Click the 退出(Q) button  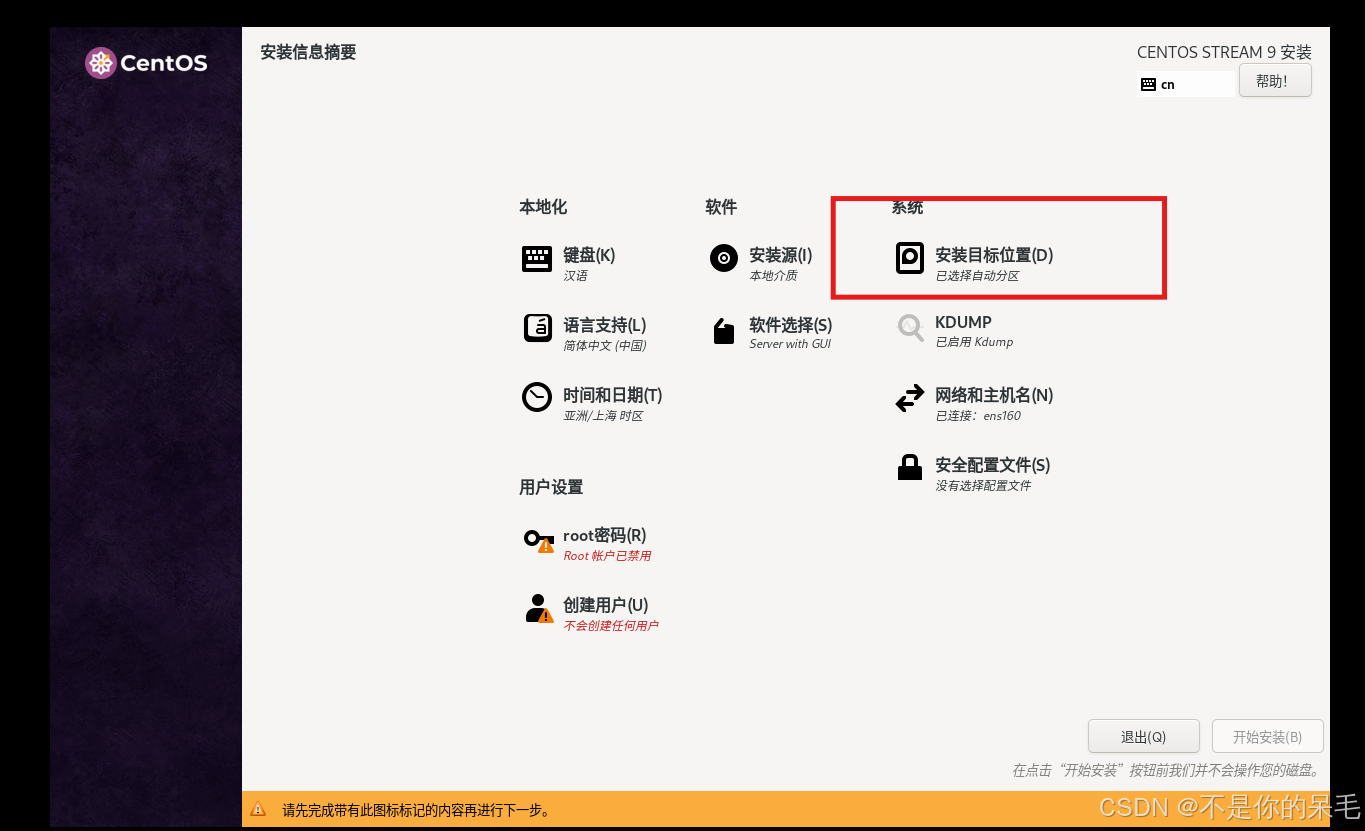[1143, 737]
